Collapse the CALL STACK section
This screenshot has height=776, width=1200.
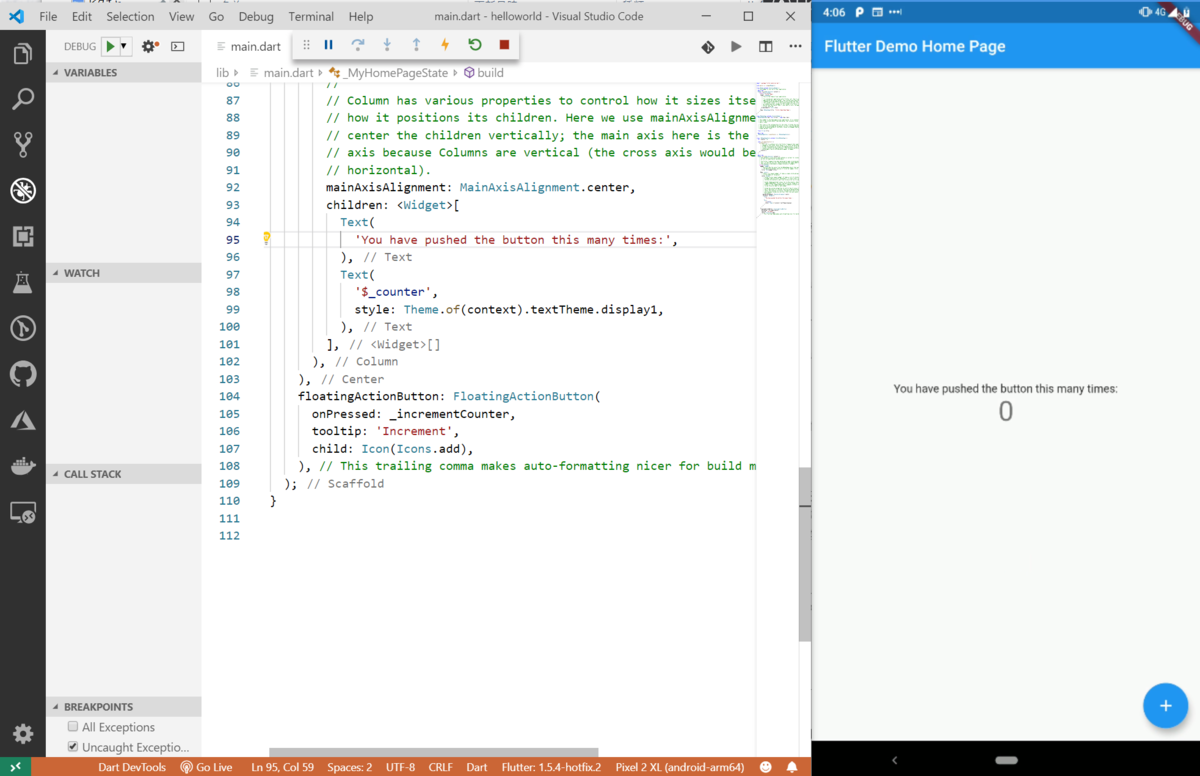[x=123, y=474]
